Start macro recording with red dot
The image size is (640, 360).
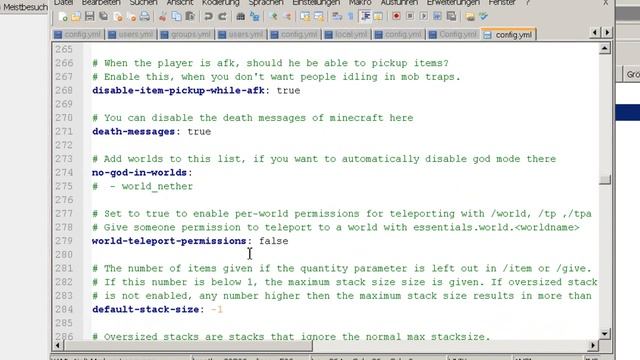coord(396,16)
